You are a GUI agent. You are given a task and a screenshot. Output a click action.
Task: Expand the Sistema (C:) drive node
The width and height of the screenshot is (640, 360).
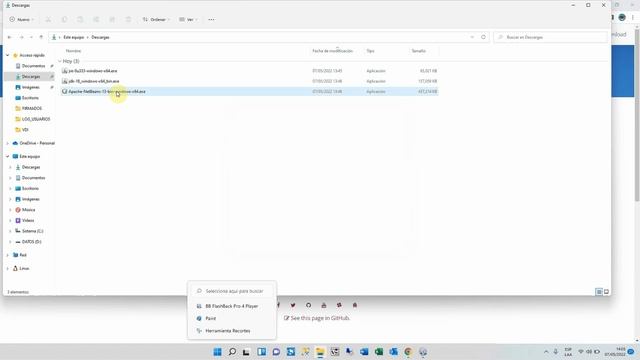point(11,231)
